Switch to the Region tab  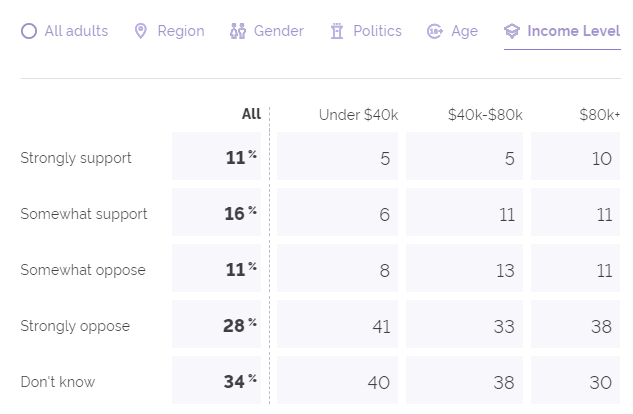(x=181, y=31)
